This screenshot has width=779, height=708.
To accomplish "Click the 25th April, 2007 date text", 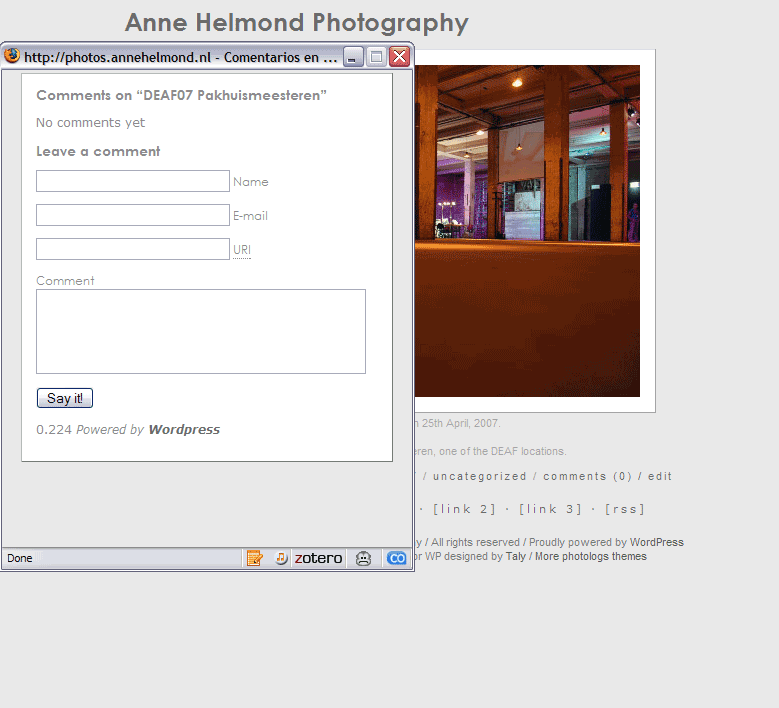I will [461, 423].
